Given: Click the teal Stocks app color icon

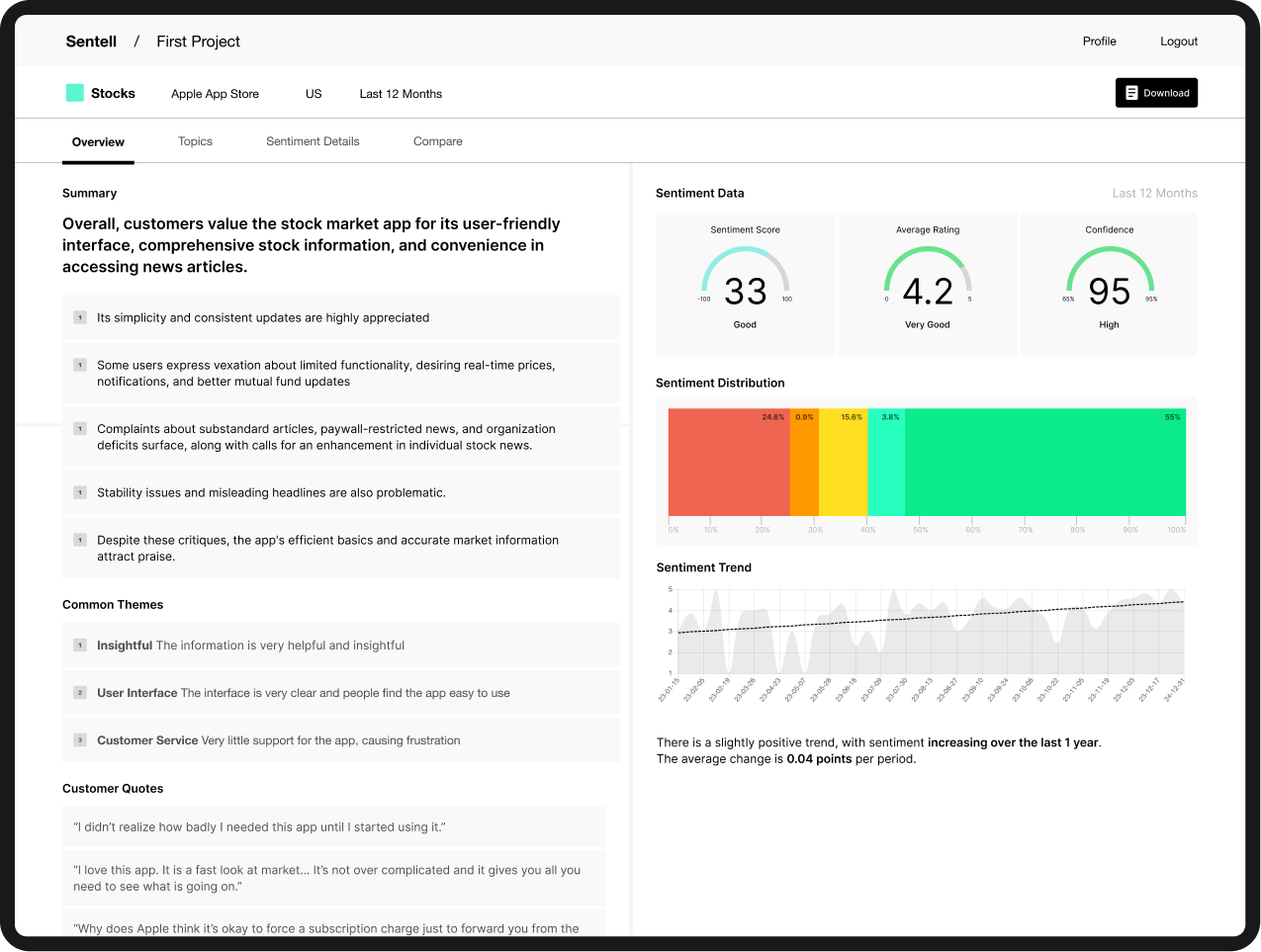Looking at the screenshot, I should [74, 93].
